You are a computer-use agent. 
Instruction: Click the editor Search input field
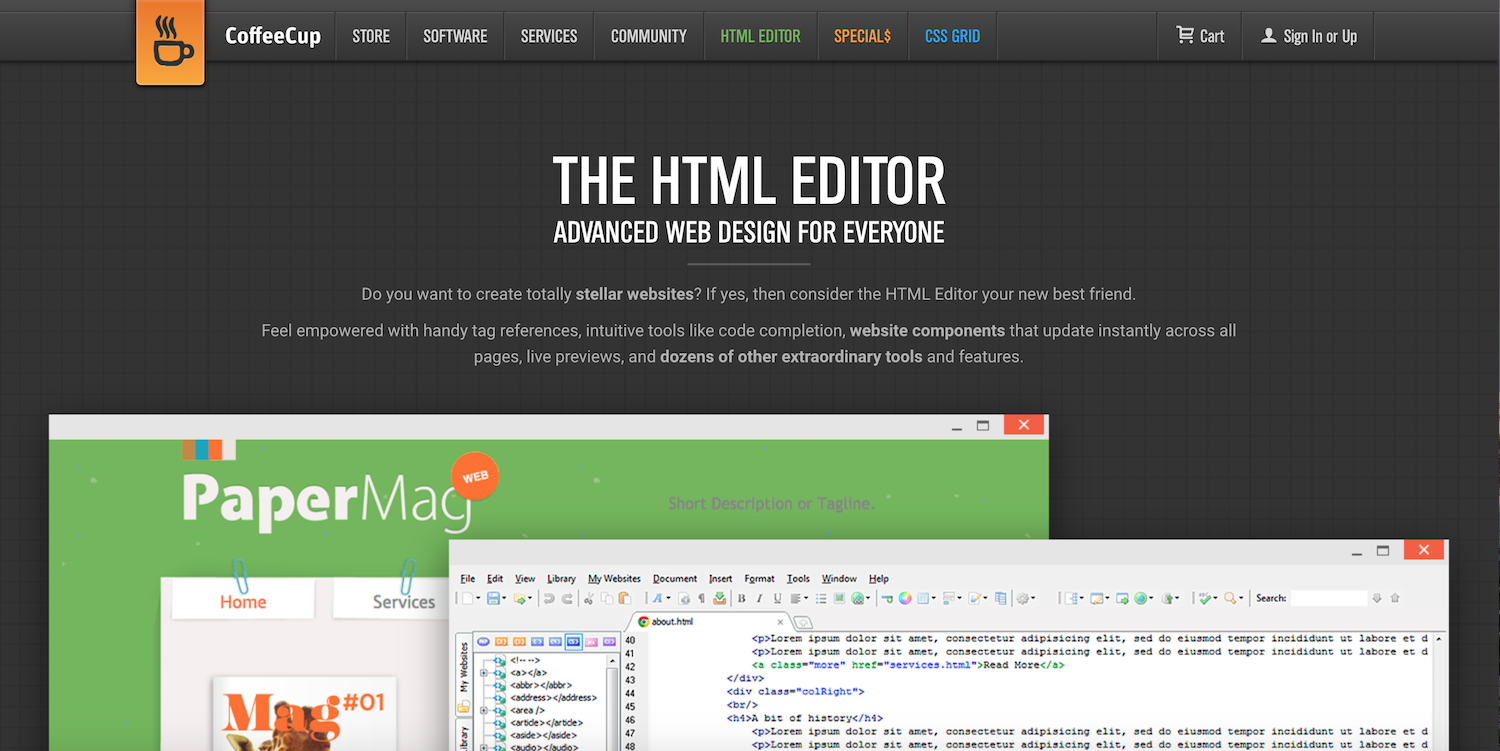point(1329,598)
